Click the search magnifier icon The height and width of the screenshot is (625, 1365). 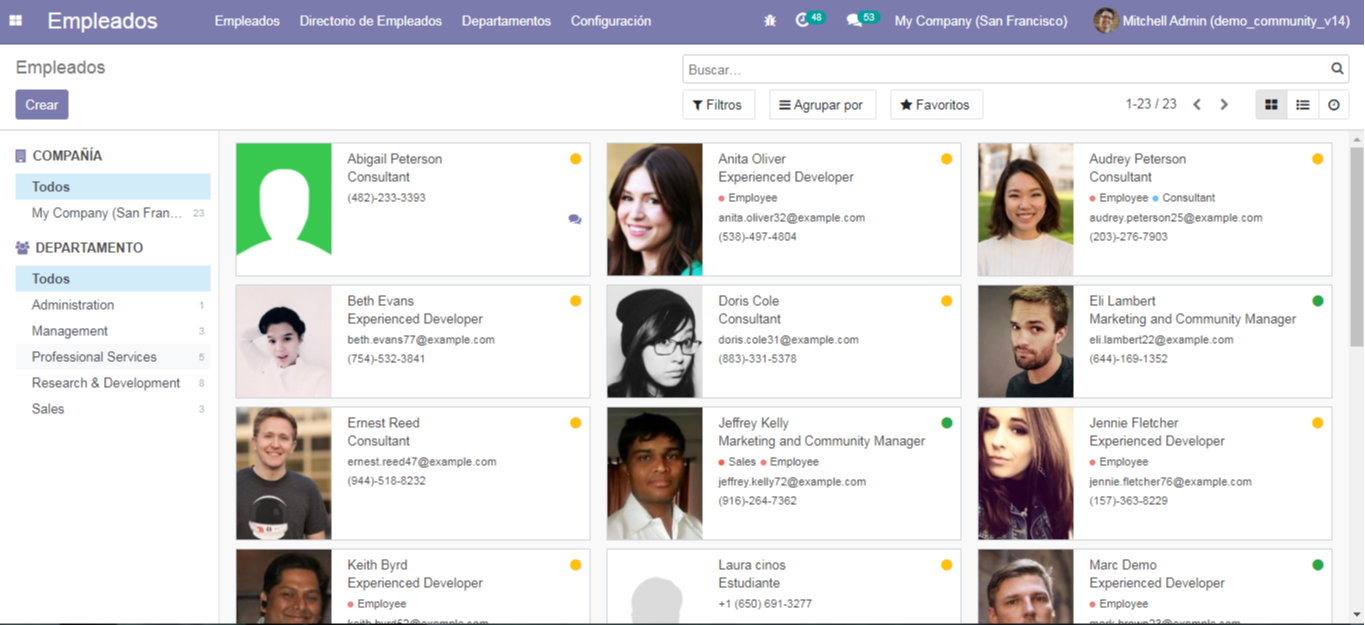[x=1337, y=69]
